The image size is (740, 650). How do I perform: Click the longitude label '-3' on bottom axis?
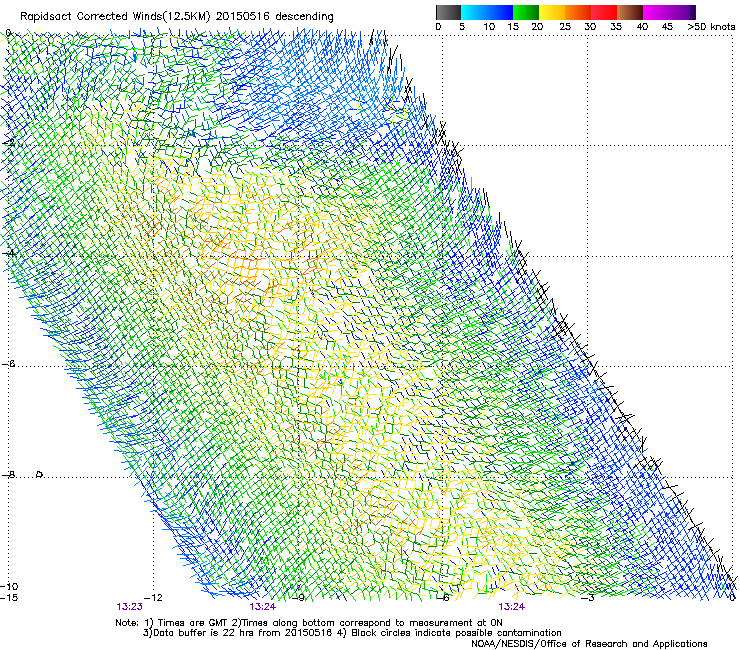point(589,598)
